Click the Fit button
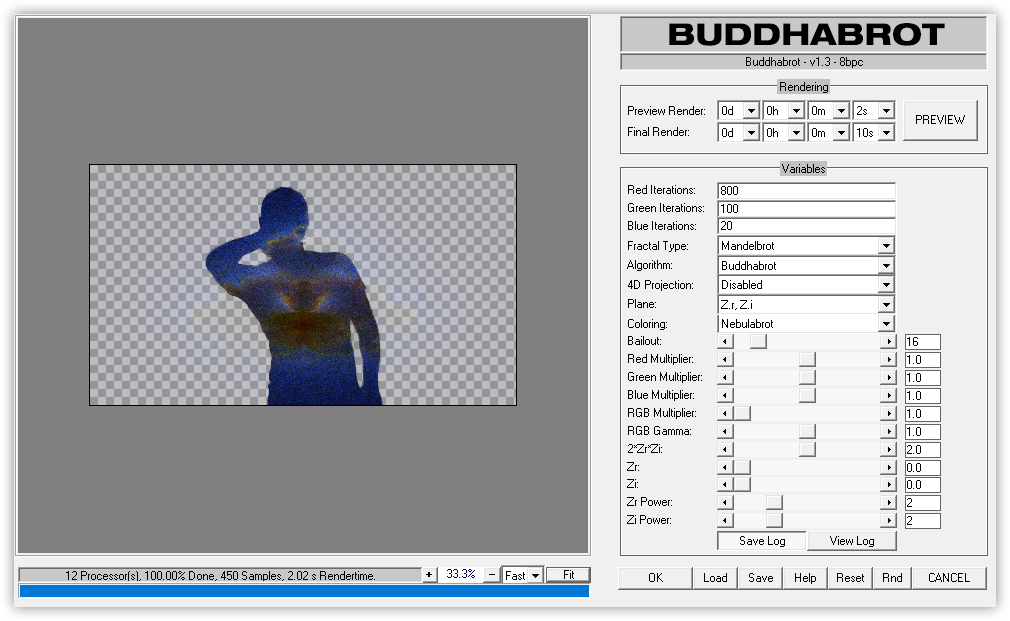Viewport: 1010px width, 621px height. pyautogui.click(x=568, y=575)
